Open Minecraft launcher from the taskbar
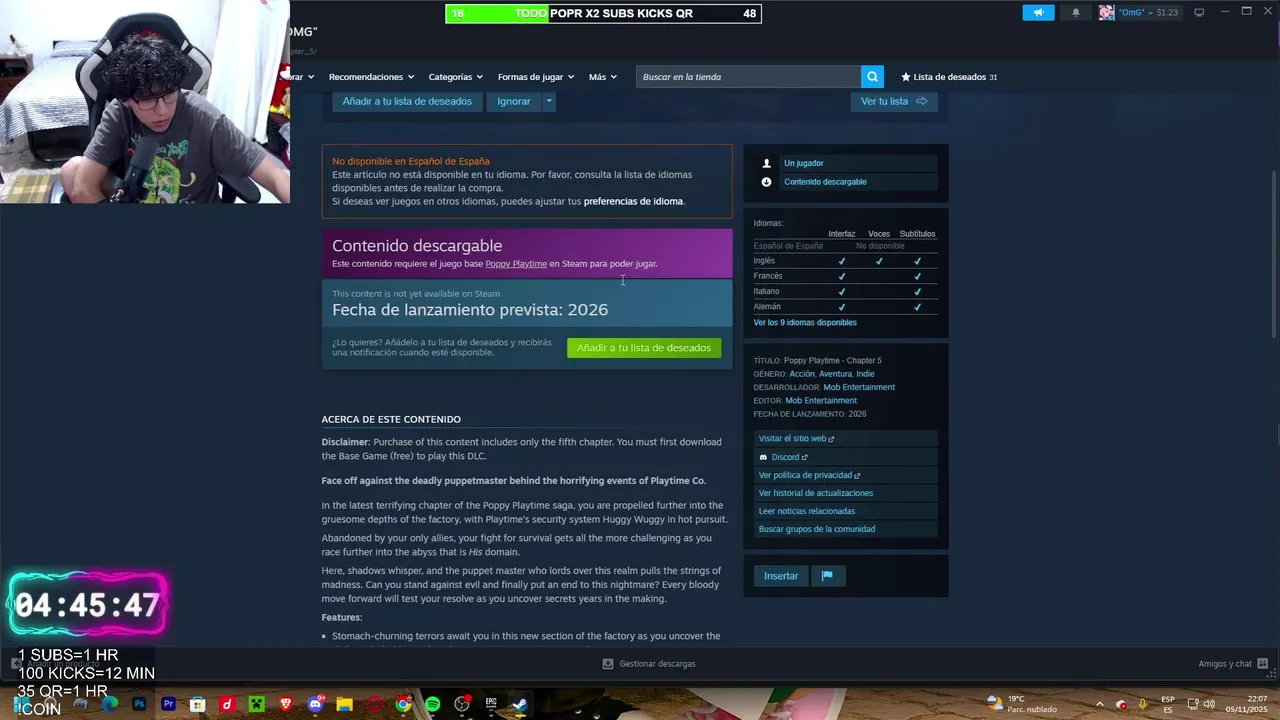The width and height of the screenshot is (1280, 720). 256,704
